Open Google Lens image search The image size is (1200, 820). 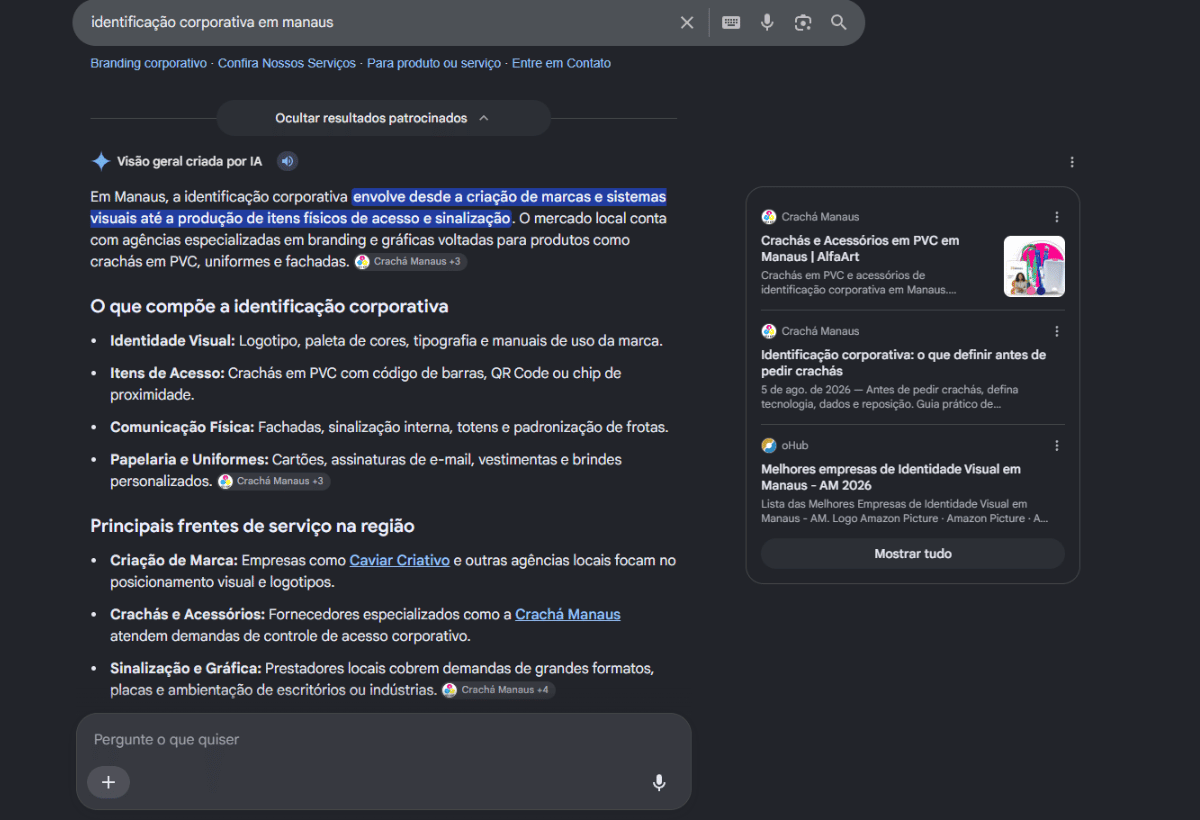point(803,22)
